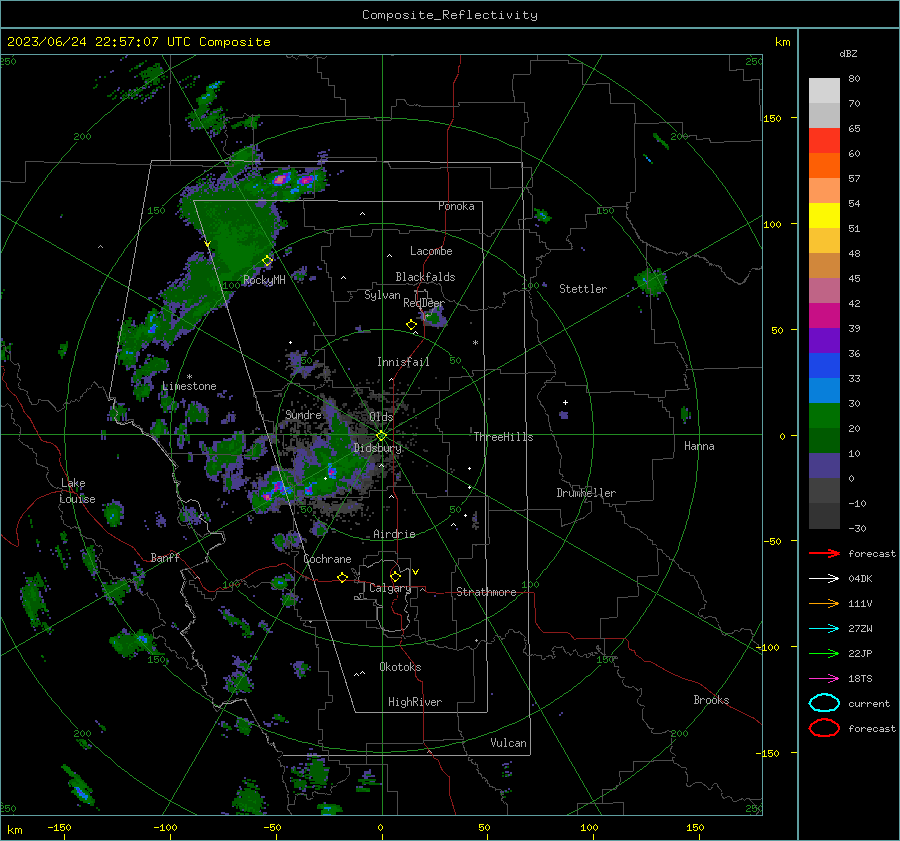
Task: Select the 42 dBZ magenta color swatch
Action: pyautogui.click(x=824, y=315)
